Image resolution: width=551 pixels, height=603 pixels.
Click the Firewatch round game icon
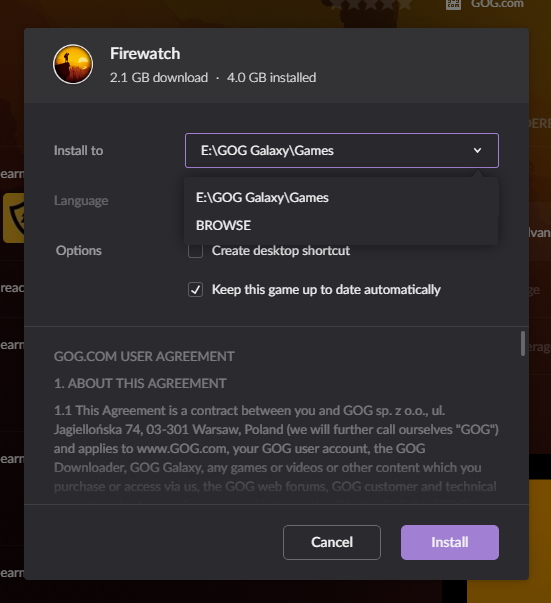click(73, 64)
